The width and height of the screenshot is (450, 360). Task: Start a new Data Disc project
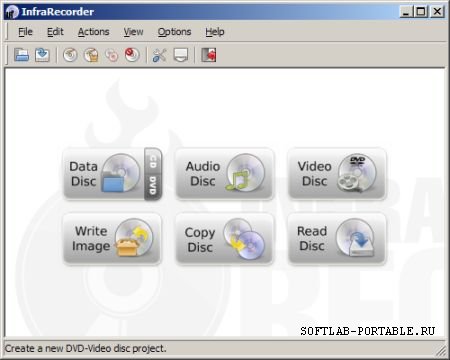click(104, 174)
